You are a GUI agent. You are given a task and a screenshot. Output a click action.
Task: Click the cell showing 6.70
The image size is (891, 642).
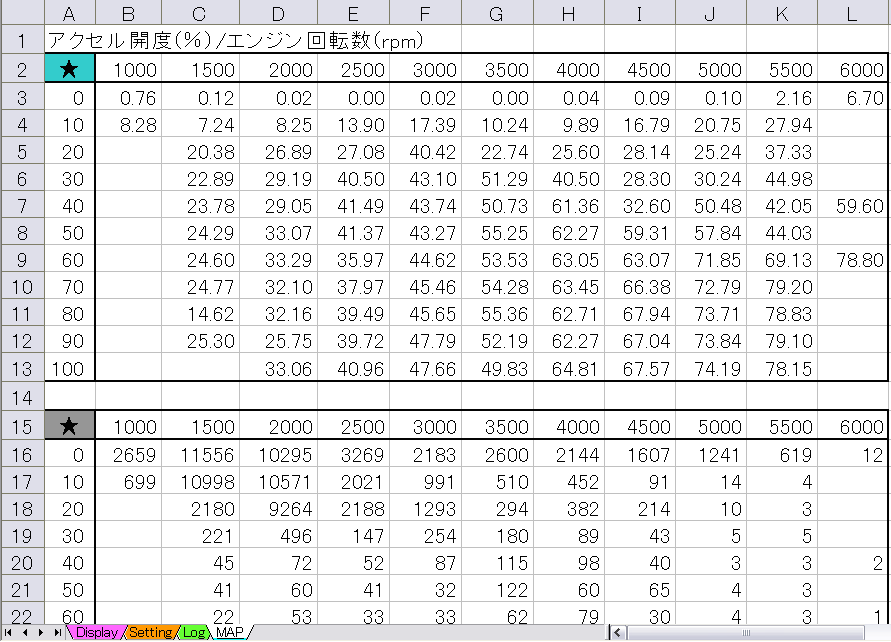[853, 98]
